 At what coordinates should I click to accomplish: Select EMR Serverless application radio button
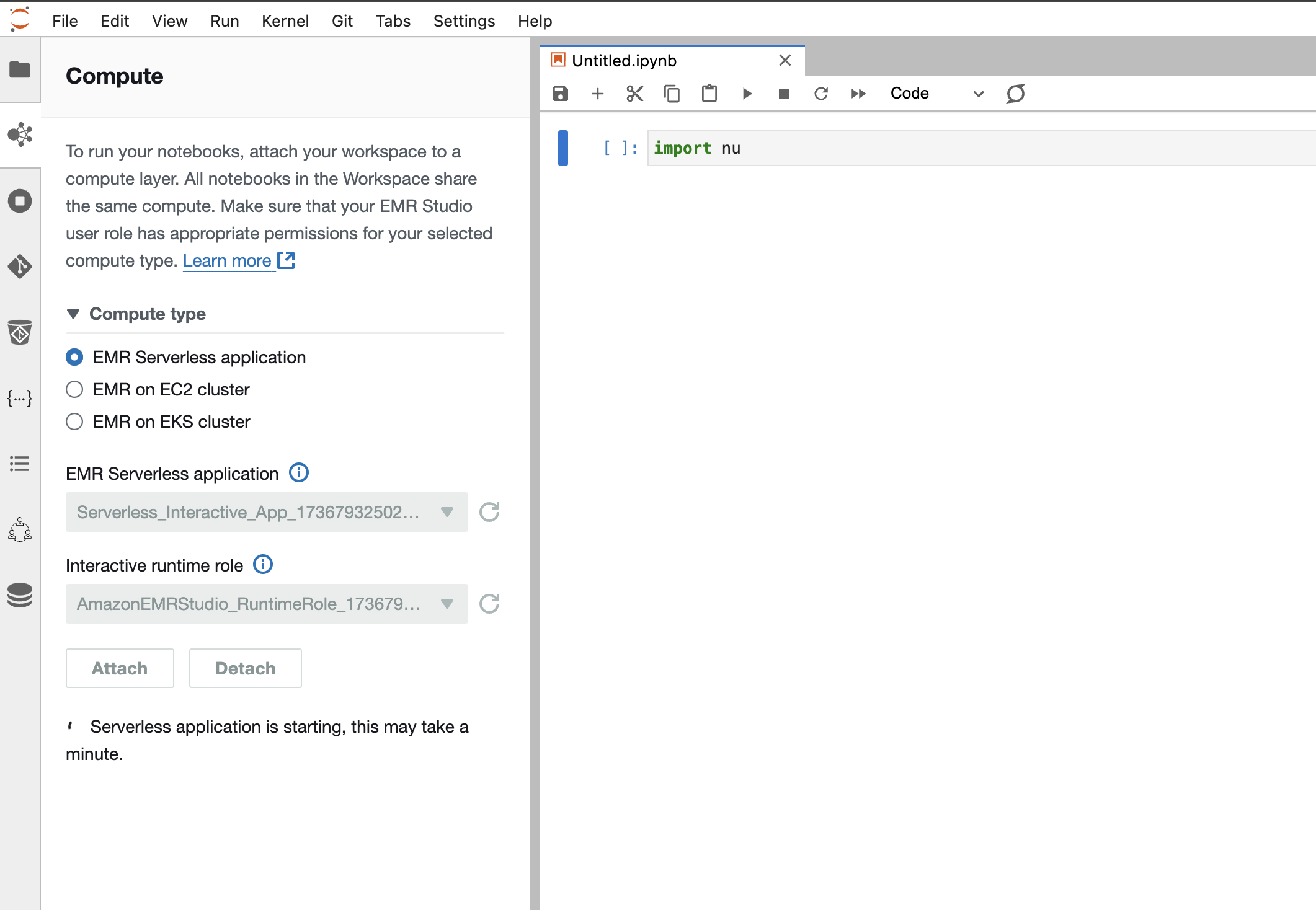(x=74, y=357)
